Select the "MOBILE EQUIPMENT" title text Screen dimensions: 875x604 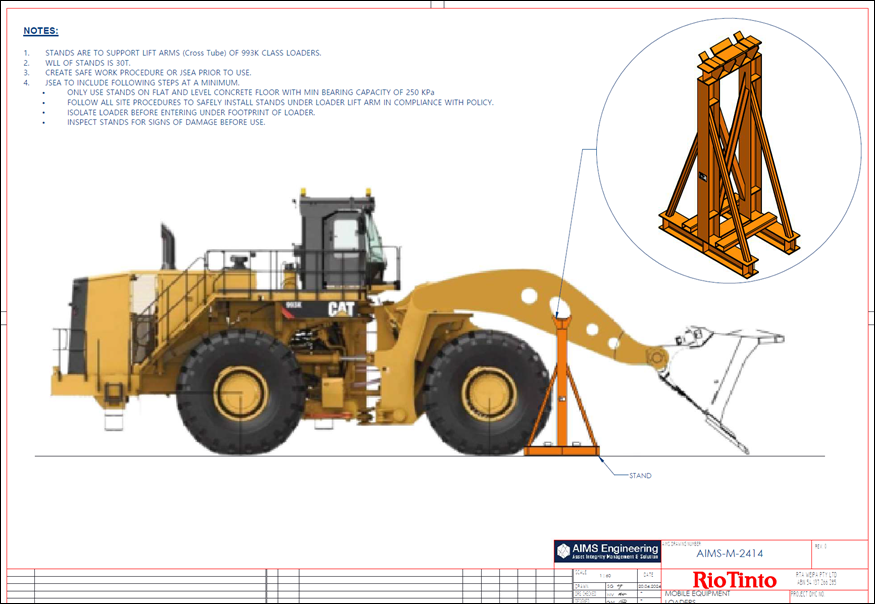pos(697,593)
